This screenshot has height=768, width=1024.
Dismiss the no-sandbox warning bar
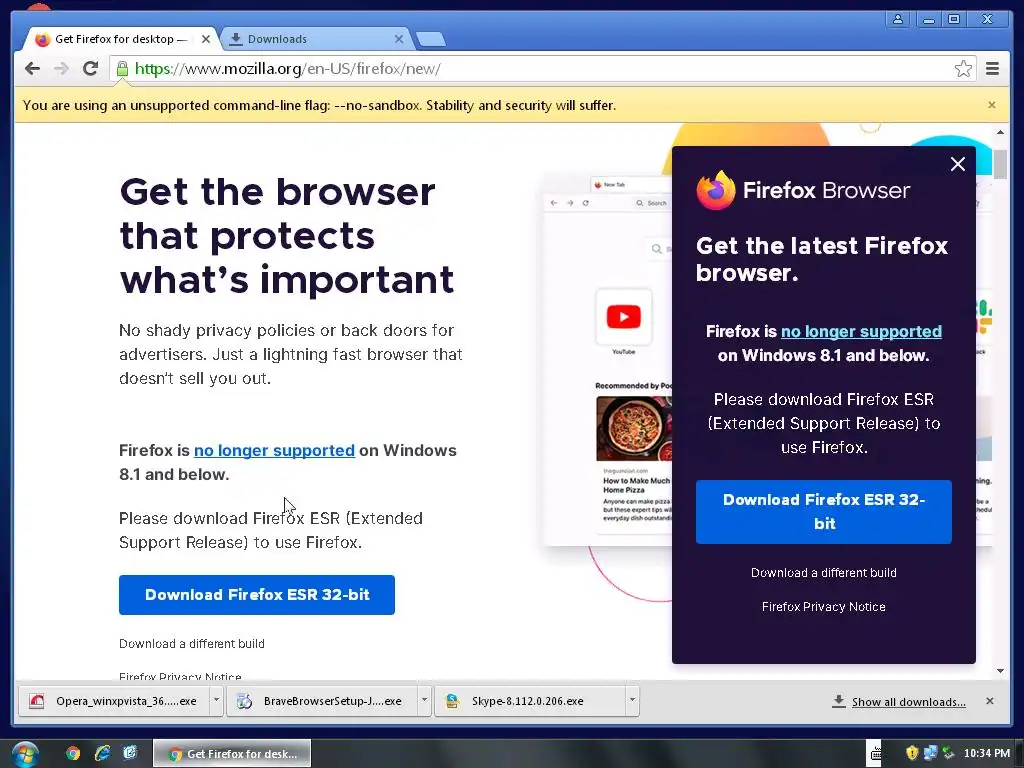[x=991, y=105]
